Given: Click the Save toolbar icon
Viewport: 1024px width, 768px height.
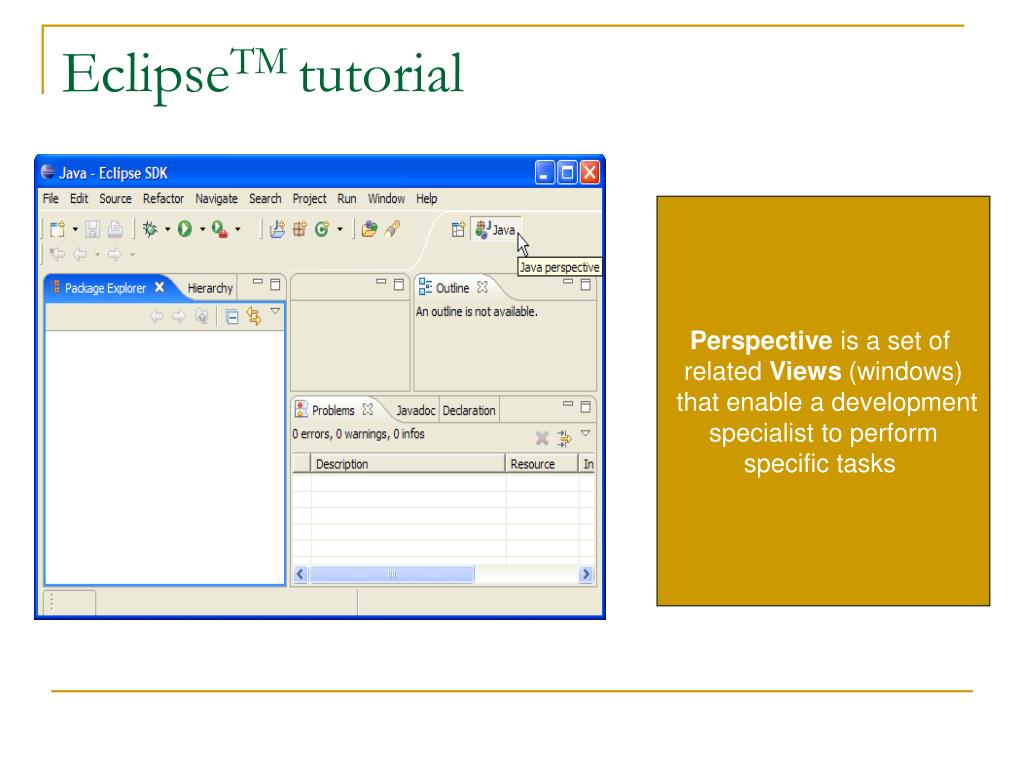Looking at the screenshot, I should click(93, 229).
